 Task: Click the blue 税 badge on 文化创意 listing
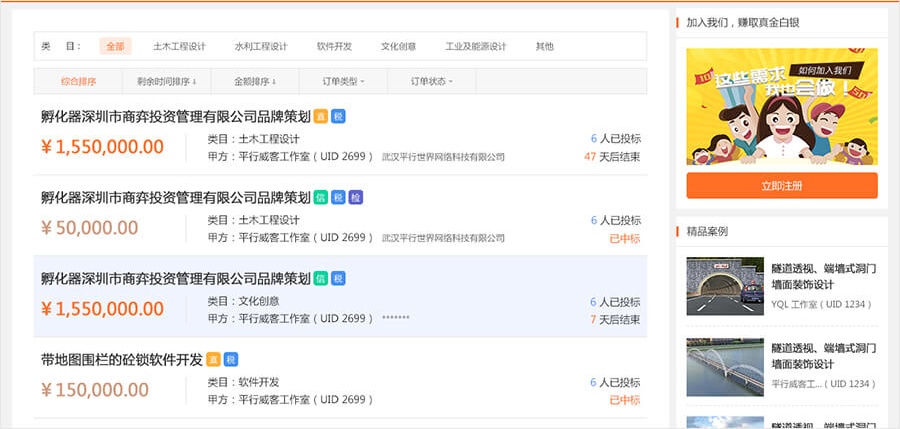(x=338, y=279)
